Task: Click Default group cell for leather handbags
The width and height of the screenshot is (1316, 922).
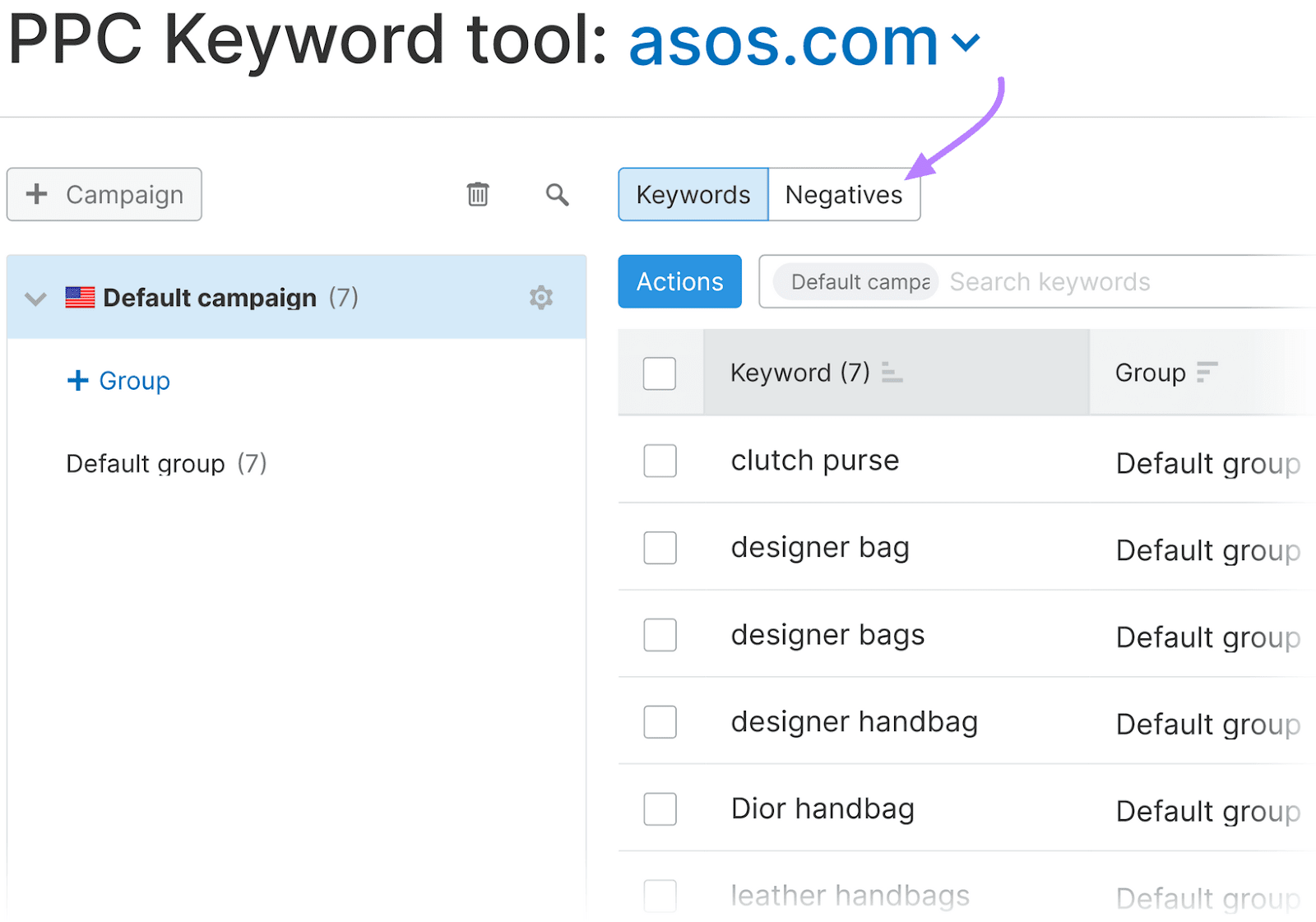Action: pyautogui.click(x=1208, y=899)
